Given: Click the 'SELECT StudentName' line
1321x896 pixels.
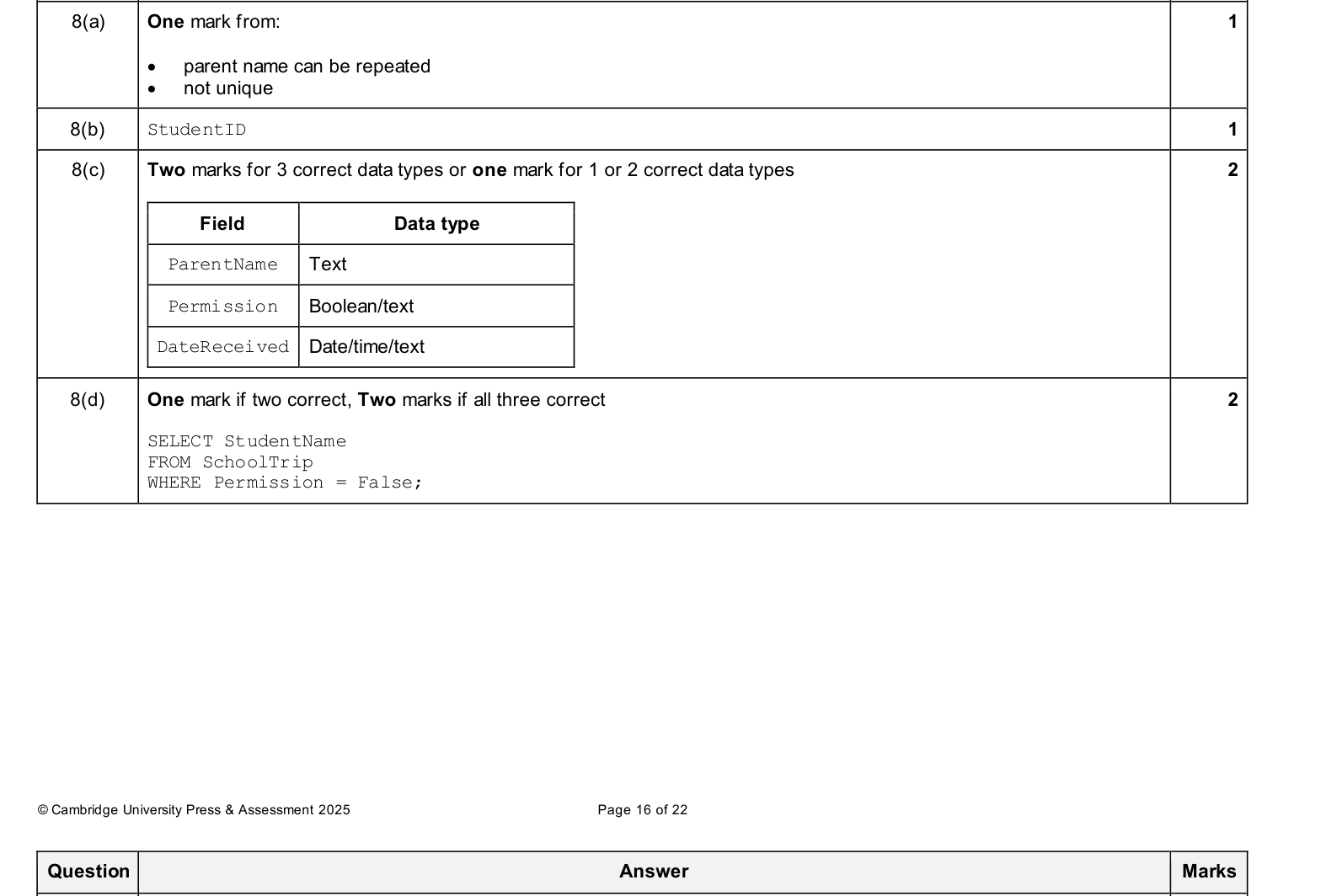Looking at the screenshot, I should (247, 441).
